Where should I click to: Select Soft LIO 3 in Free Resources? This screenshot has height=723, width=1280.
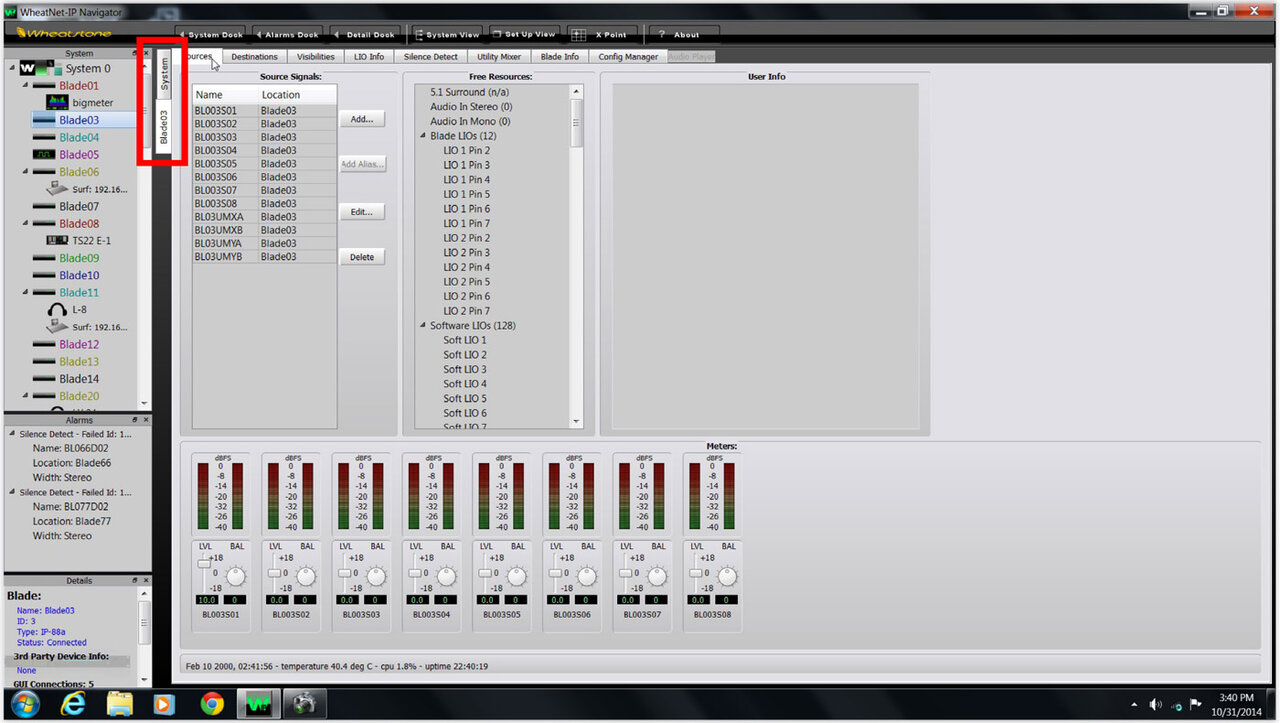coord(465,369)
